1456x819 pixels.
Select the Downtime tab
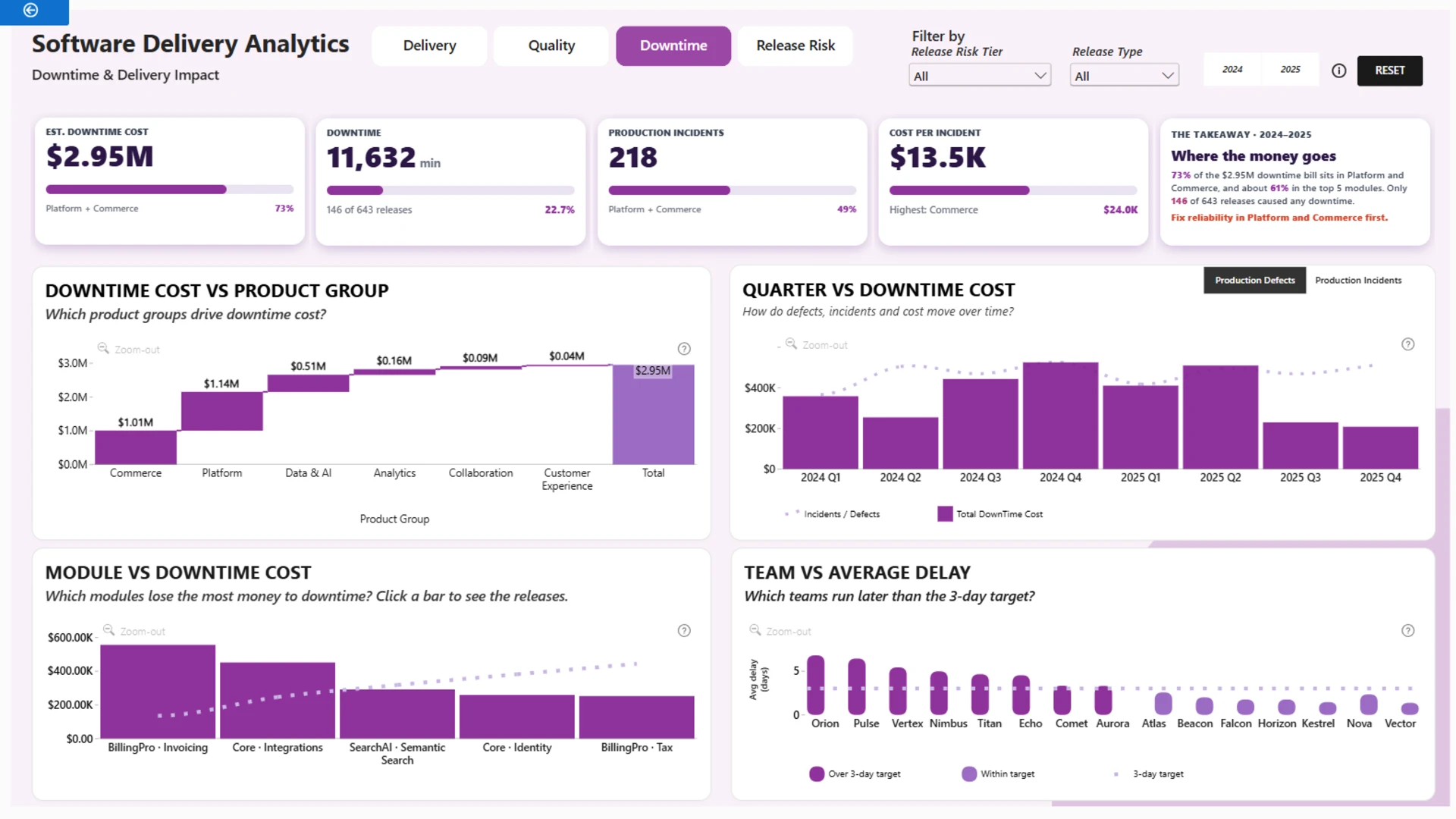pyautogui.click(x=673, y=46)
